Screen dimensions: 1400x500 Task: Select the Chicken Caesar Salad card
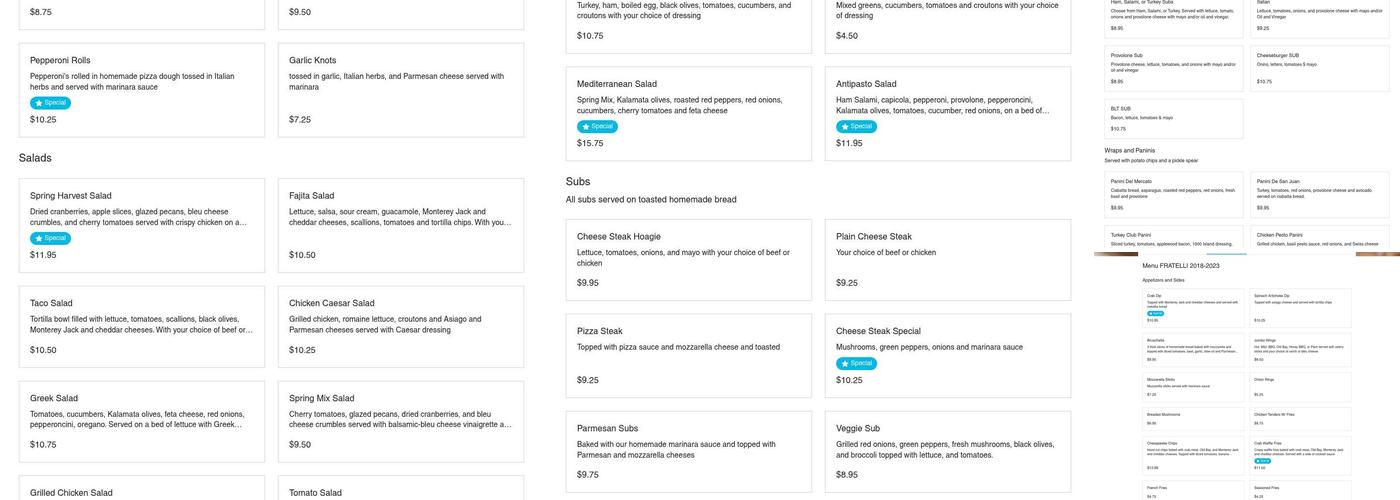coord(400,326)
